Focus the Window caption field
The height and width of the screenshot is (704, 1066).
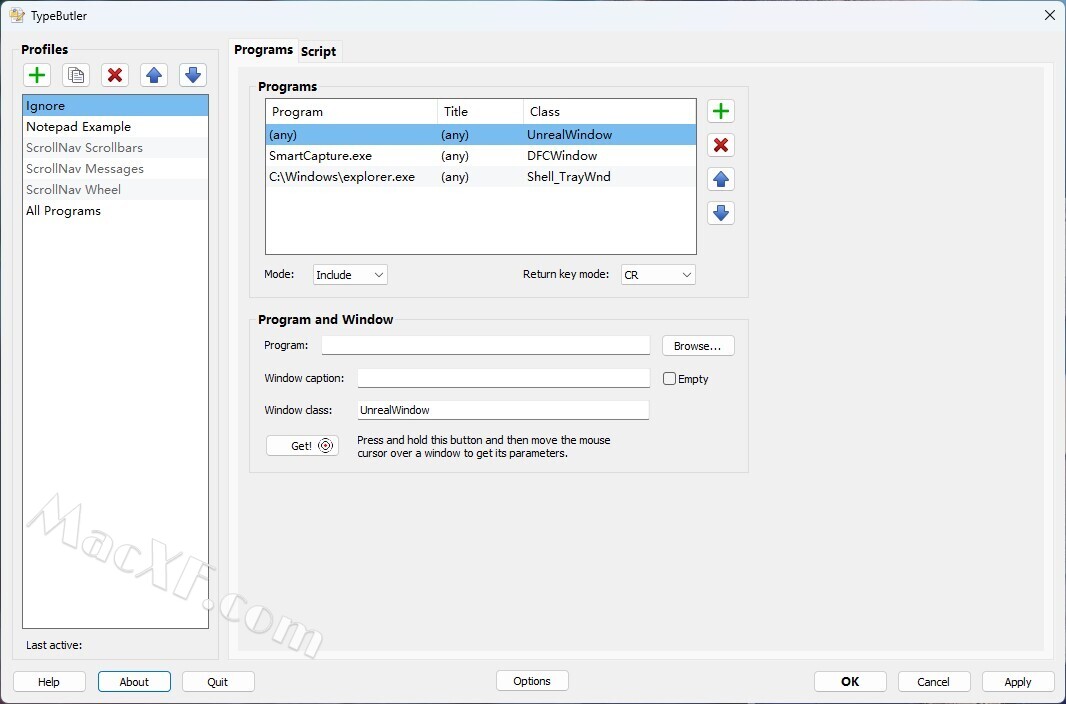coord(504,379)
